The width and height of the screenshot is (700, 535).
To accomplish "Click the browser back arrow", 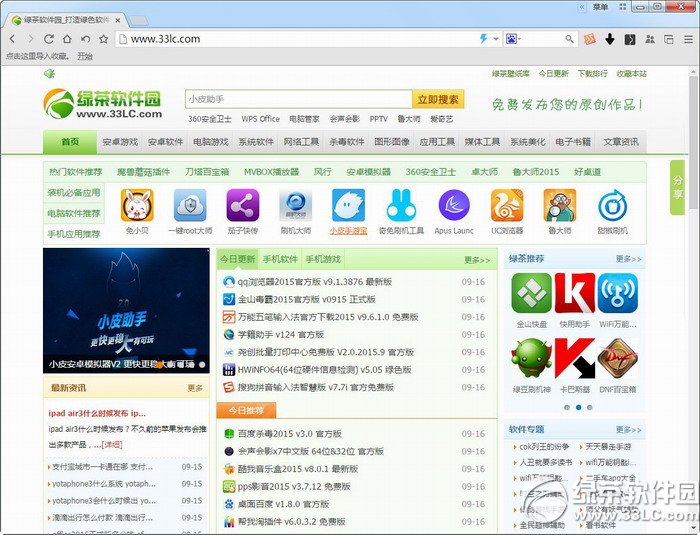I will [12, 39].
